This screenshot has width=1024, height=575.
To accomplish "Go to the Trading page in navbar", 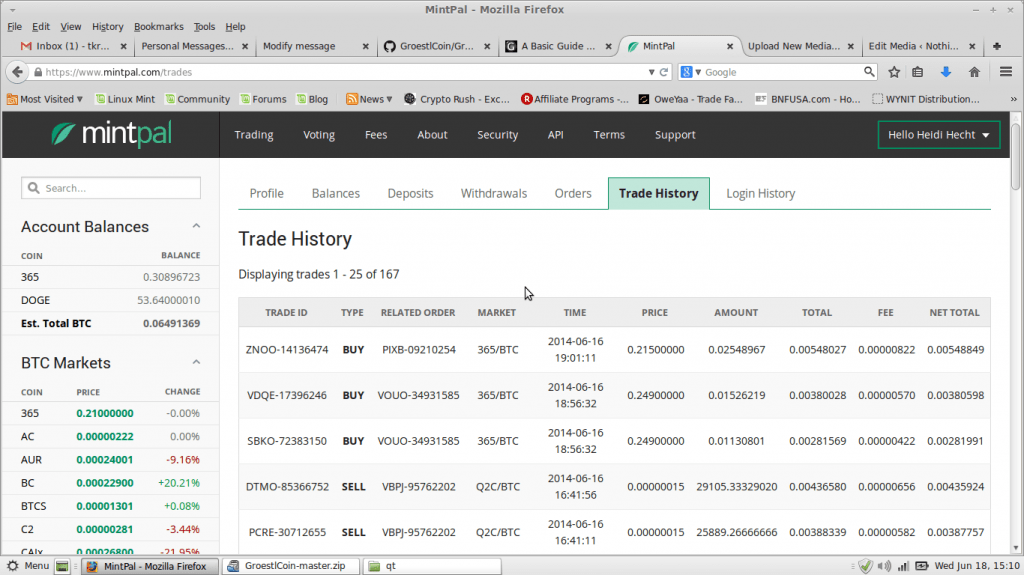I will (x=254, y=135).
